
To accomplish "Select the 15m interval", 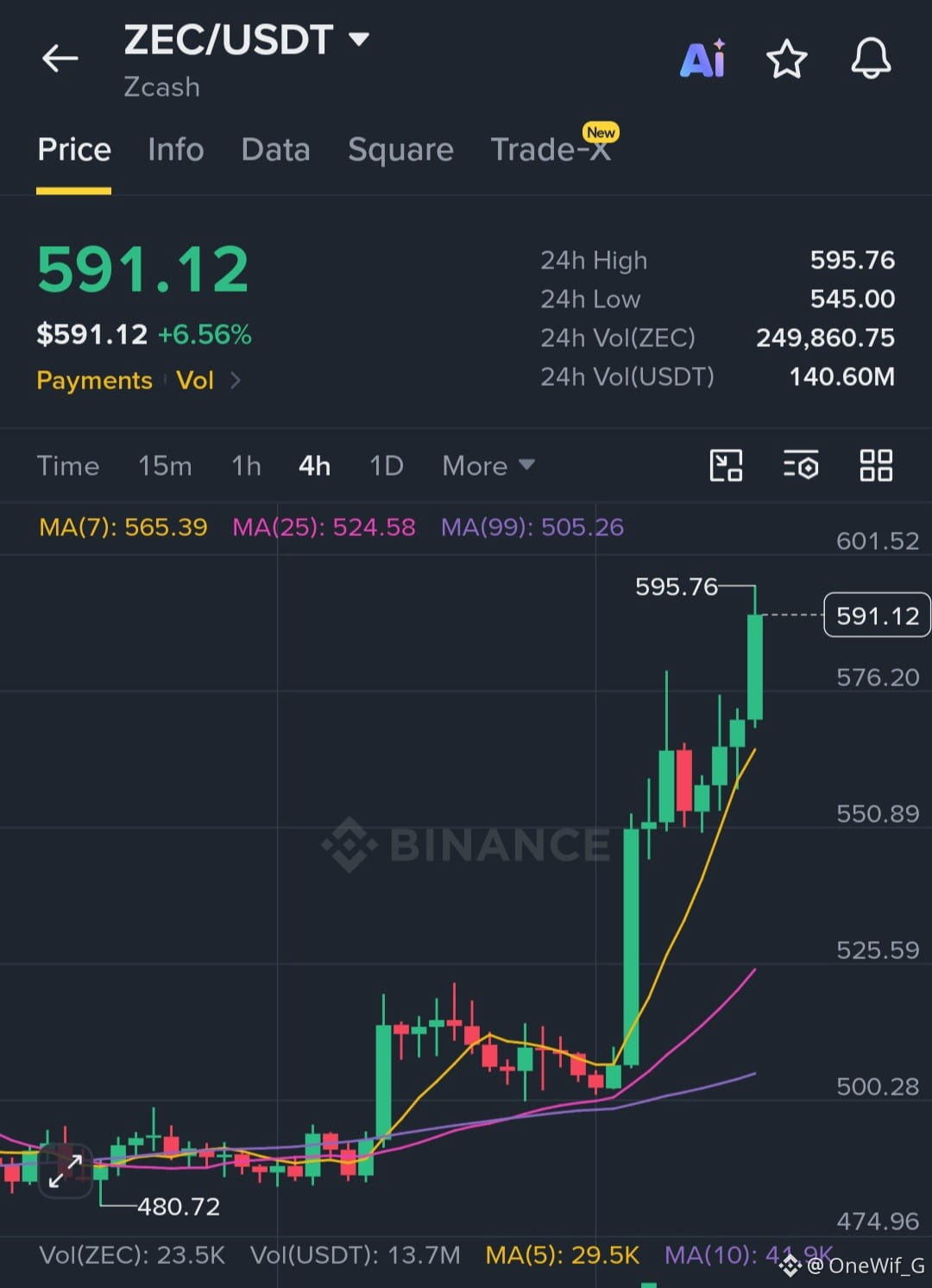I will click(x=165, y=466).
